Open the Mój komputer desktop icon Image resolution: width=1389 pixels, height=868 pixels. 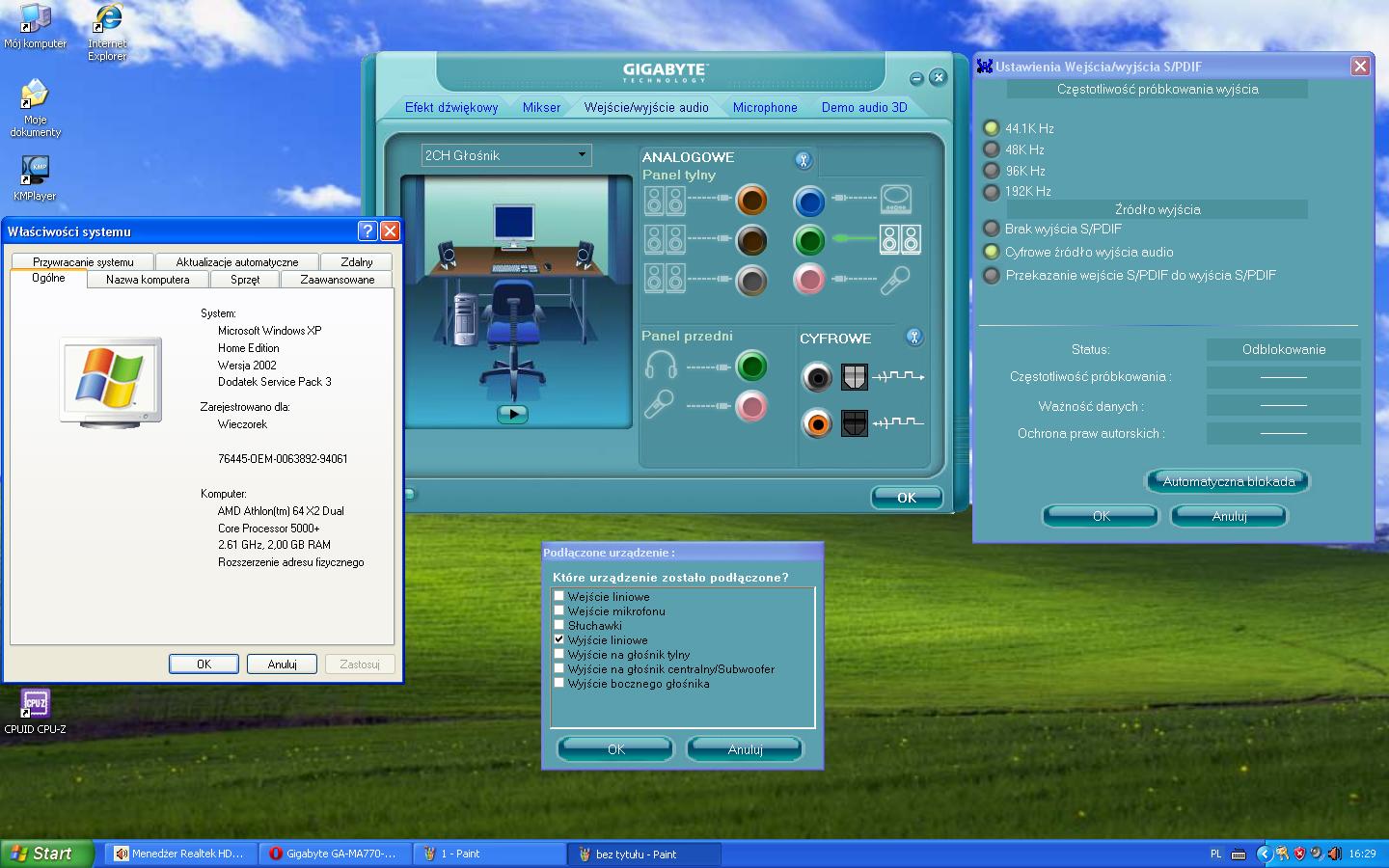[x=36, y=26]
